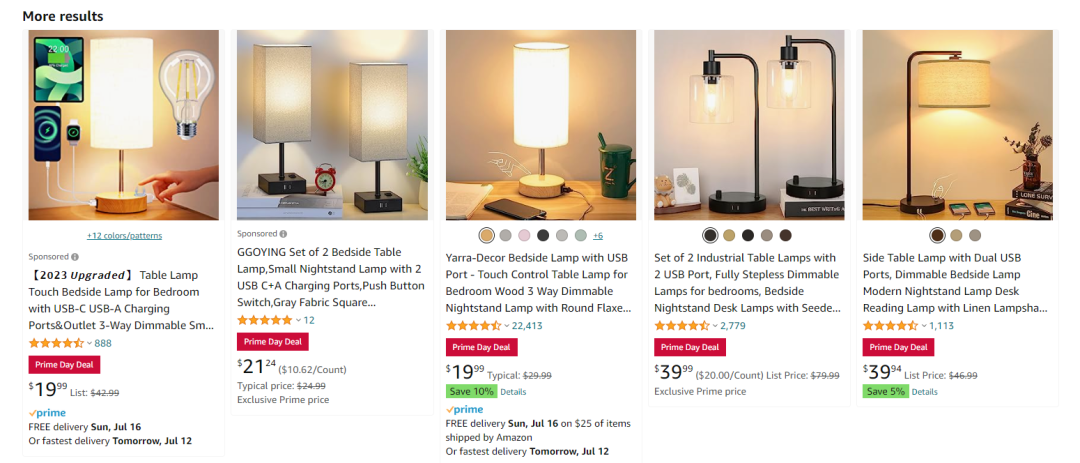
Task: Click the Sponsored info icon on the 2023 Upgraded lamp
Action: (76, 257)
